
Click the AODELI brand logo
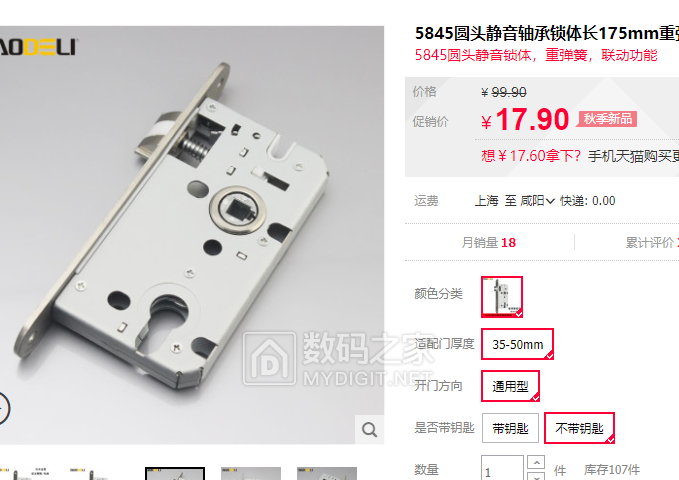(38, 47)
